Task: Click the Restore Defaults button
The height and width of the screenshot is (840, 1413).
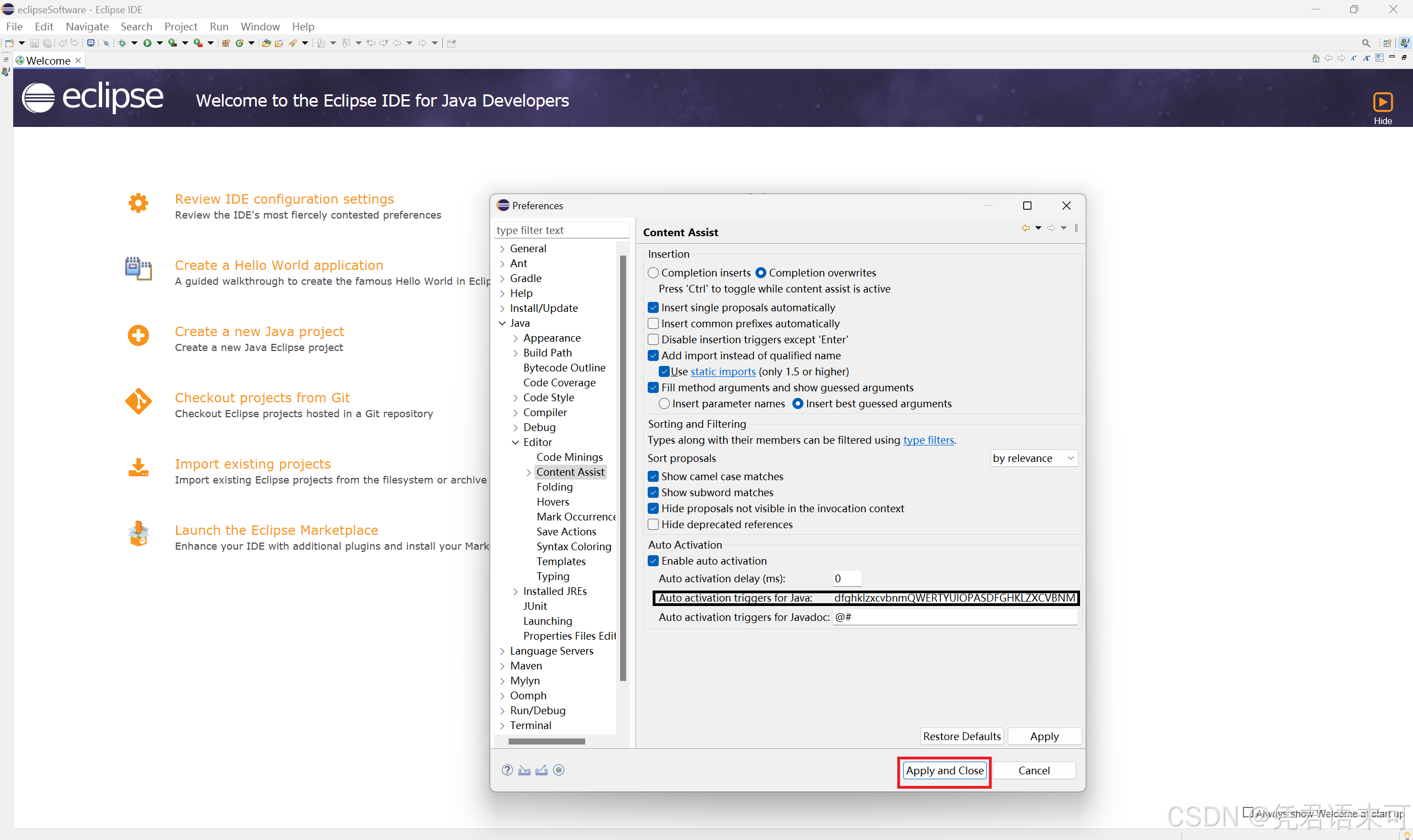Action: pyautogui.click(x=962, y=736)
